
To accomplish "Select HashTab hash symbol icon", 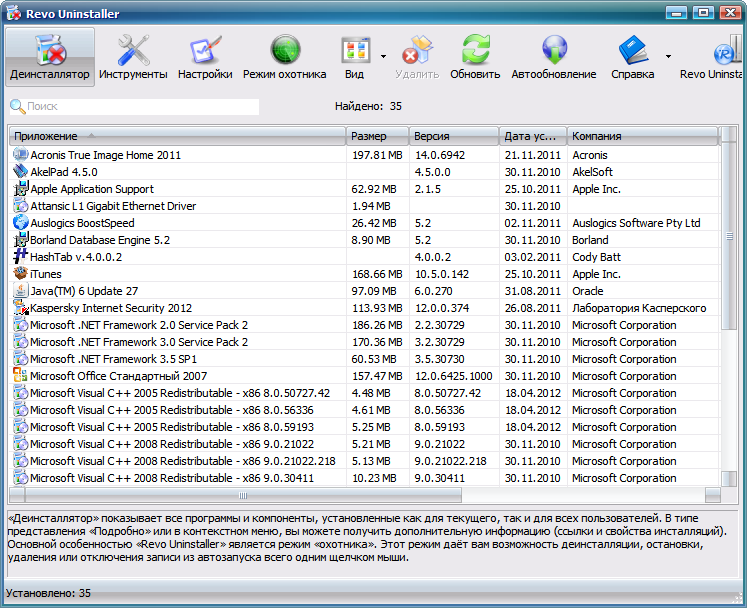I will [20, 256].
